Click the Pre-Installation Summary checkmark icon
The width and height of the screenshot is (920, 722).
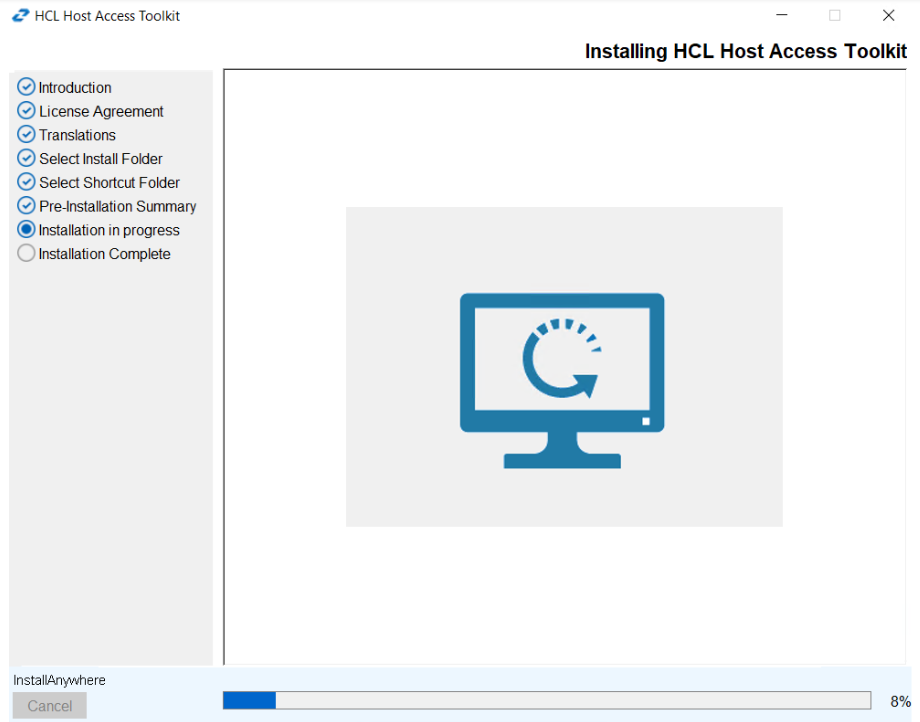(x=26, y=205)
